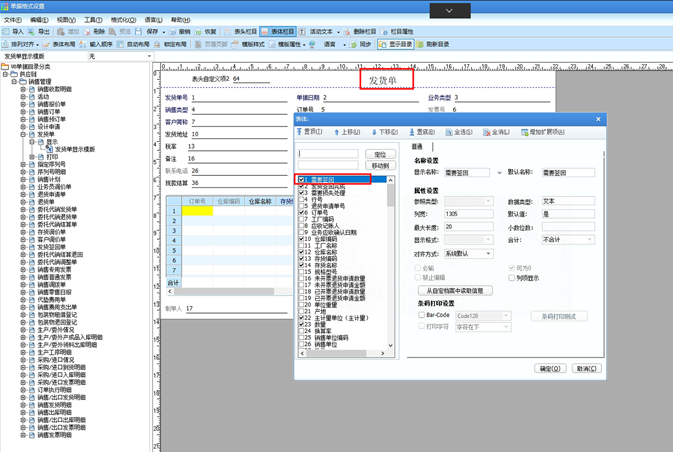This screenshot has height=452, width=673.
Task: Open the 文件 menu
Action: click(x=12, y=20)
